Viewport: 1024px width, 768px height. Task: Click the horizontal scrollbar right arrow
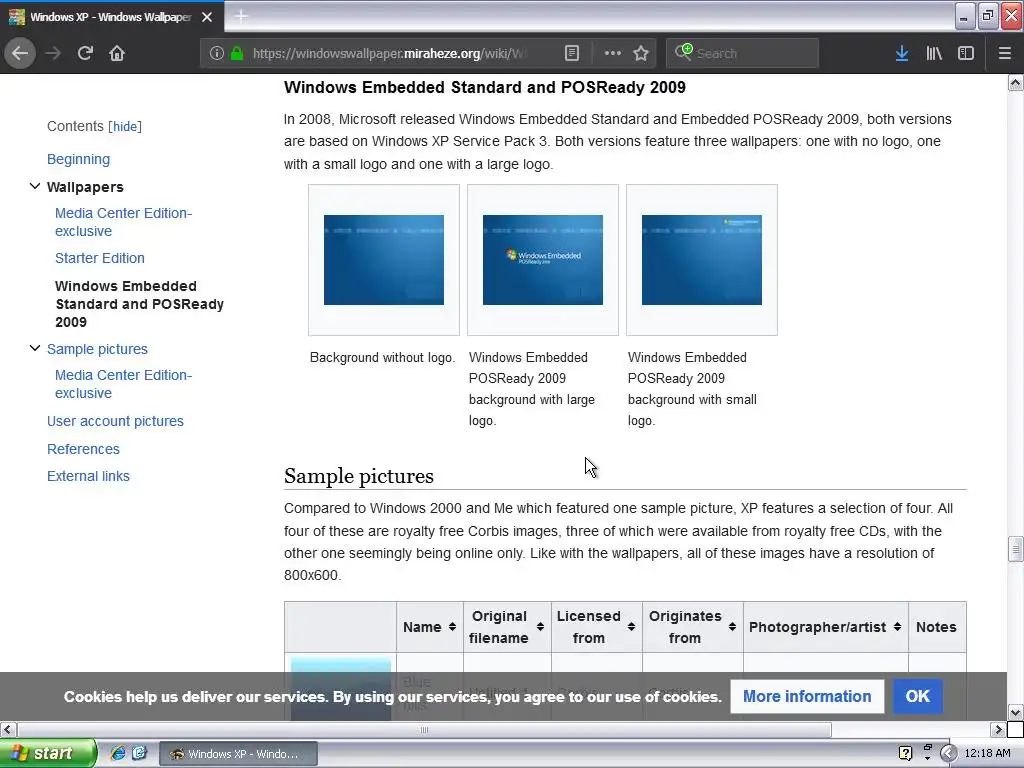pyautogui.click(x=999, y=729)
